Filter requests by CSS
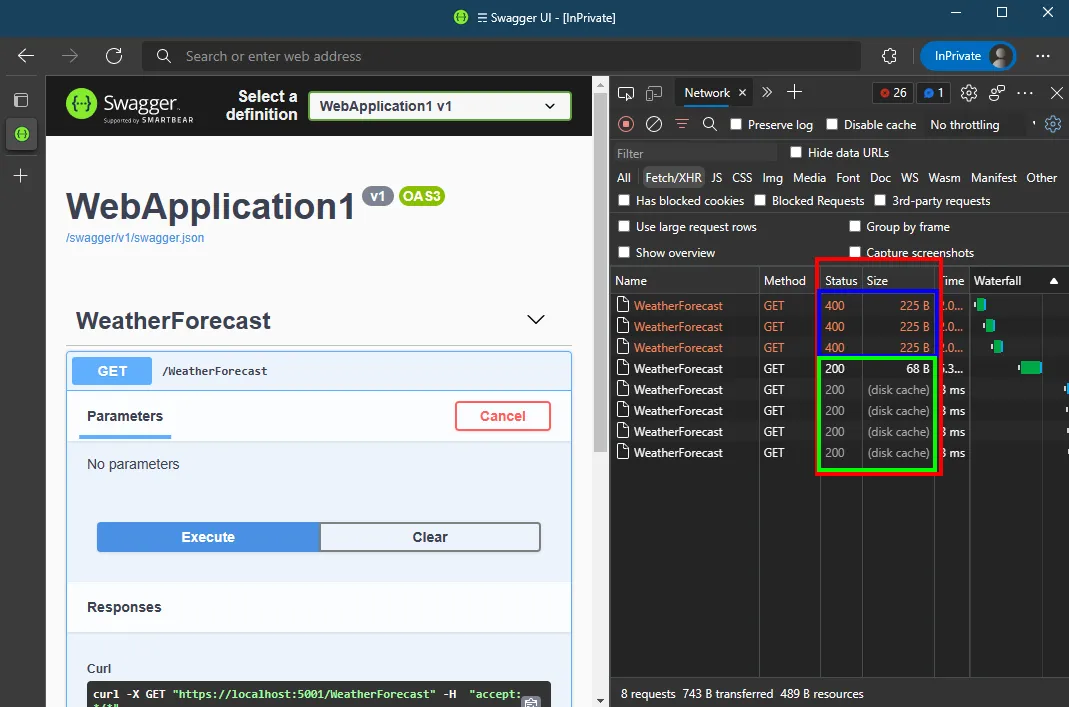The image size is (1069, 707). tap(742, 178)
